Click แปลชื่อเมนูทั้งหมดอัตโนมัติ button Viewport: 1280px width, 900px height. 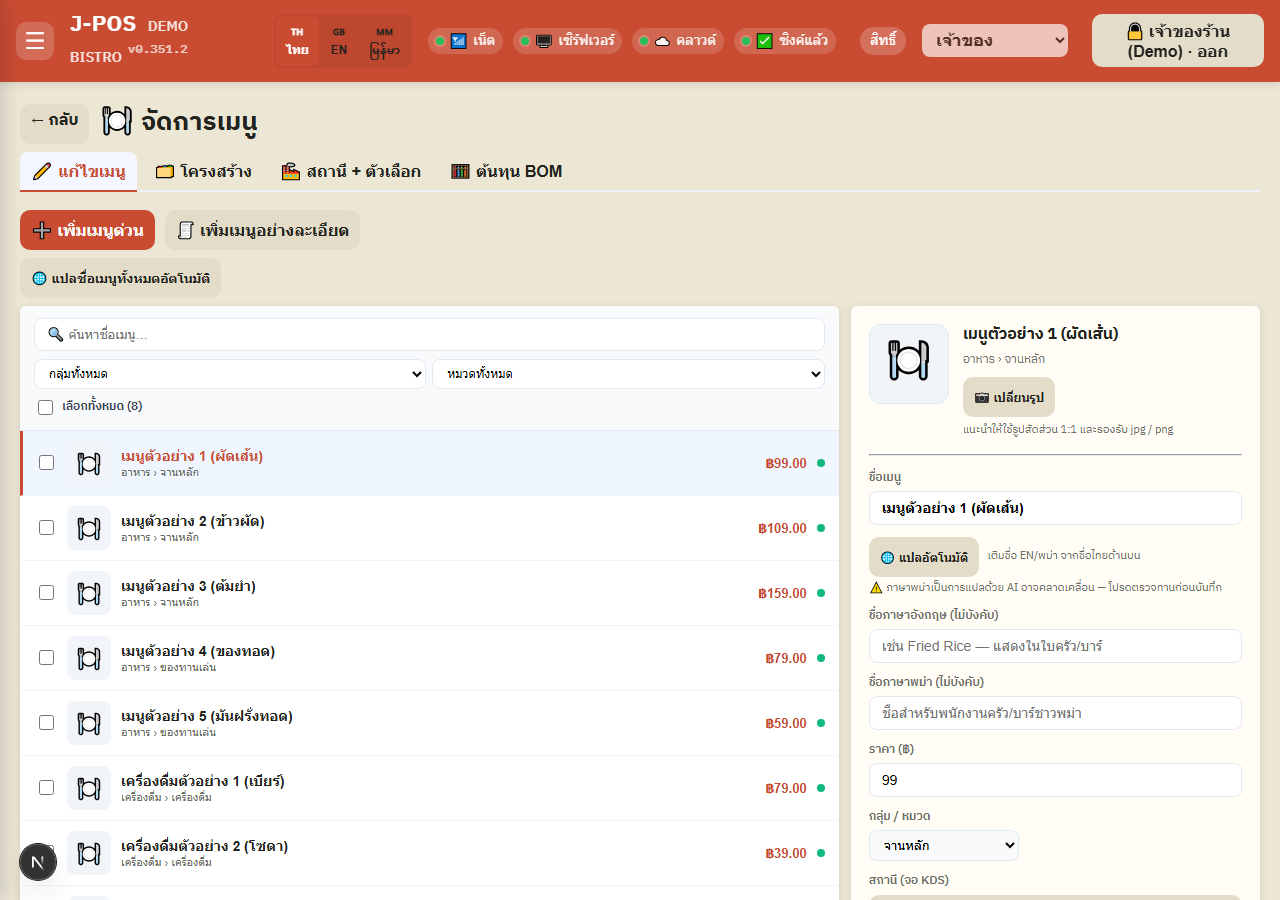pos(120,278)
